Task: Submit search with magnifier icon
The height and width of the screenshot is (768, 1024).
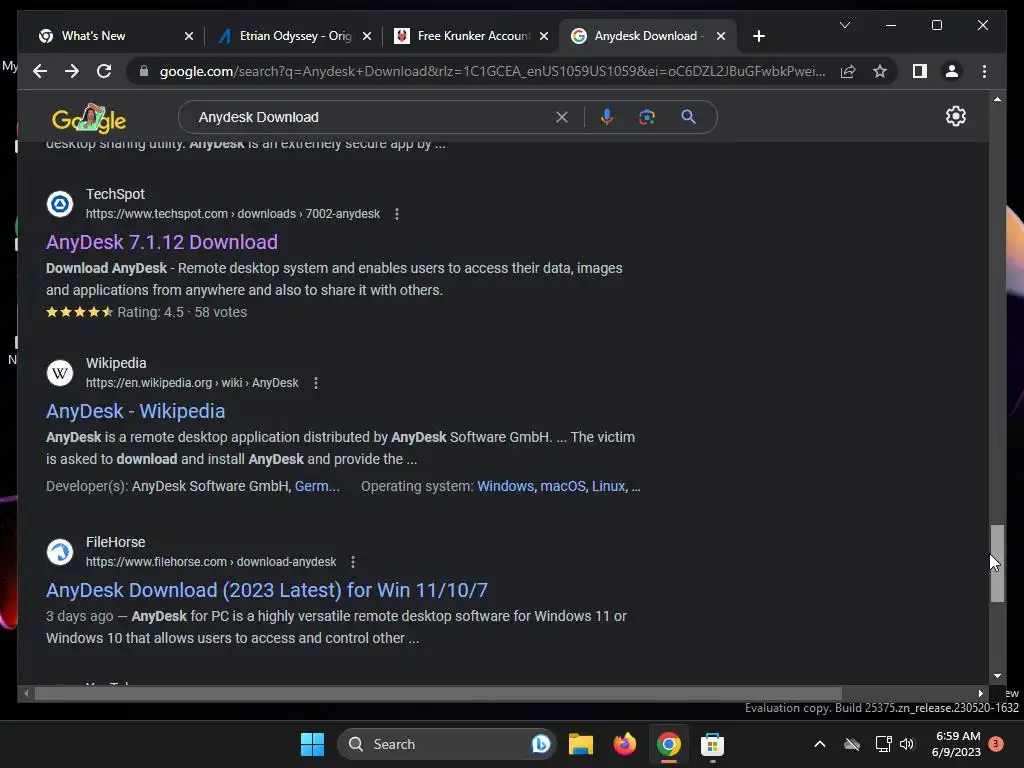Action: click(x=688, y=117)
